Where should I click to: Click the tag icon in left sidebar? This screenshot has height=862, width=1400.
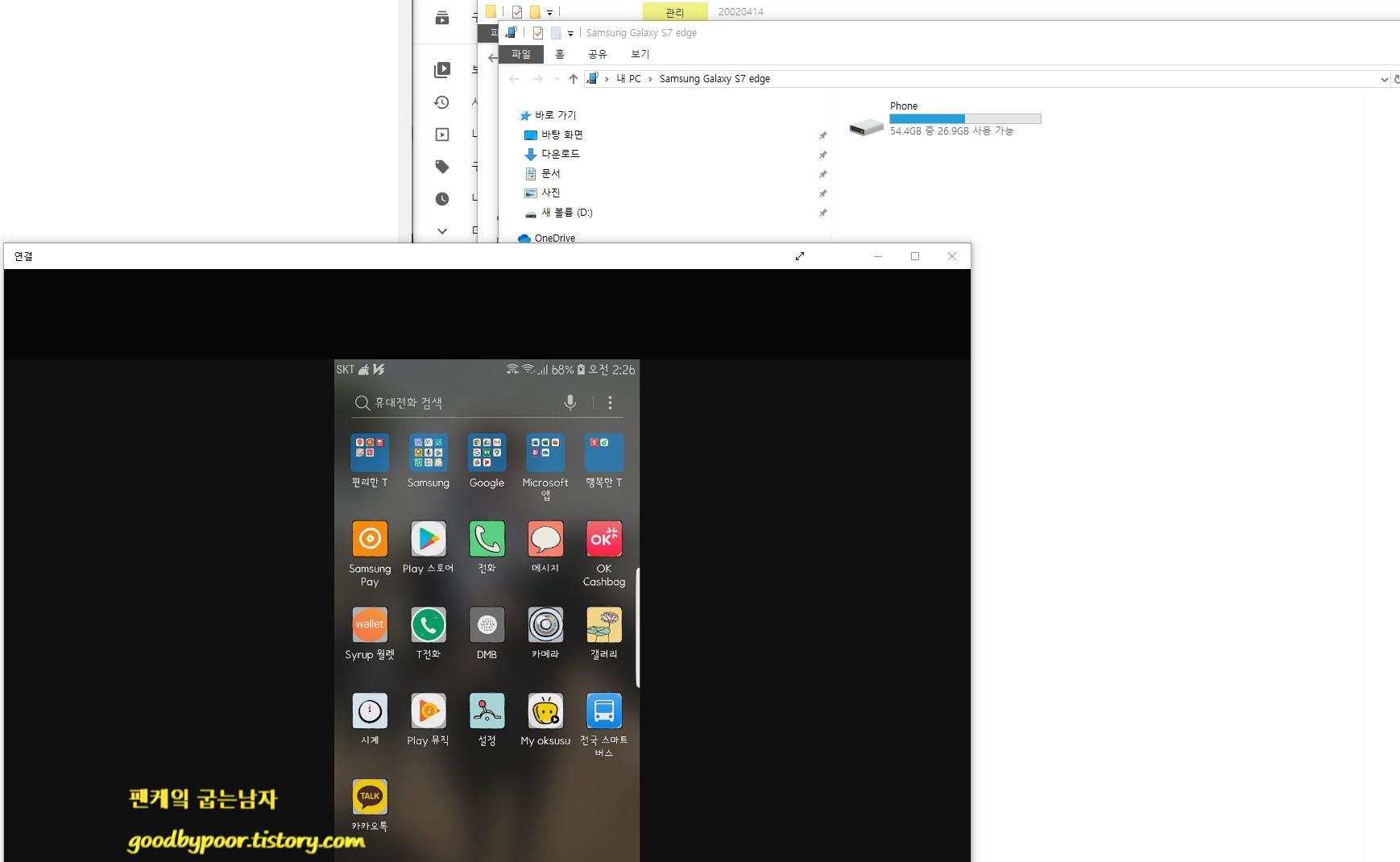[x=442, y=167]
